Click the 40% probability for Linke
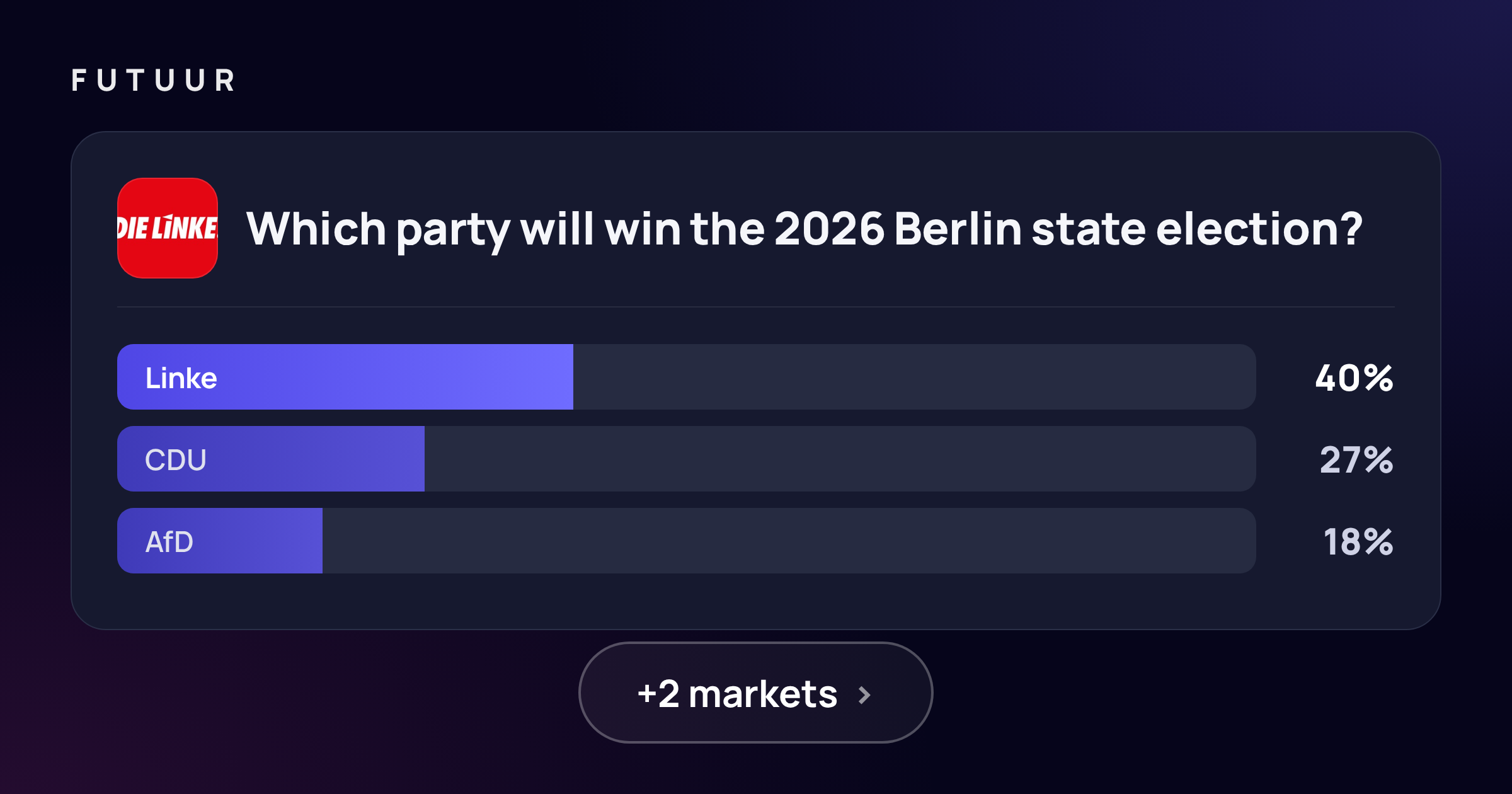 click(1354, 378)
